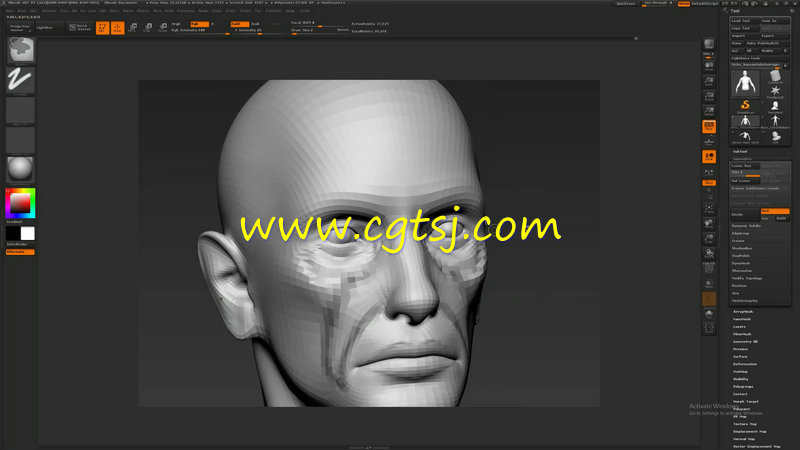The image size is (800, 450).
Task: Click the Zoom canvas icon
Action: click(709, 81)
